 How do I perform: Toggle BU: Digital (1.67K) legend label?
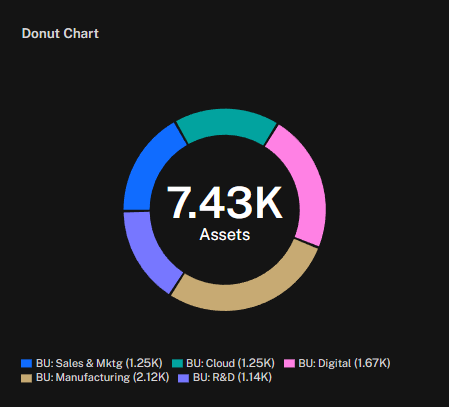(344, 363)
